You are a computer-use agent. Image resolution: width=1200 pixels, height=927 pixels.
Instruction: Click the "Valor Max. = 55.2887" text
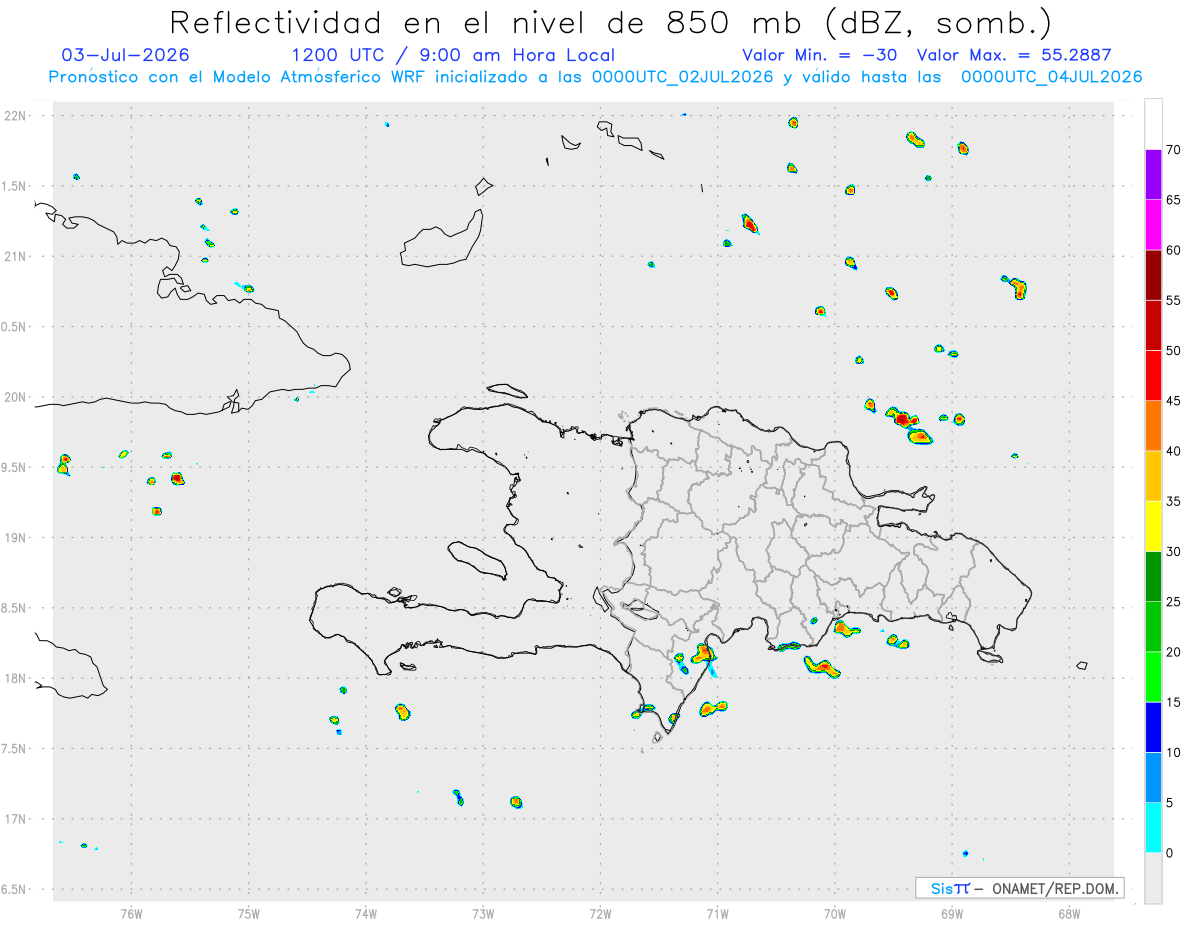(x=1014, y=55)
